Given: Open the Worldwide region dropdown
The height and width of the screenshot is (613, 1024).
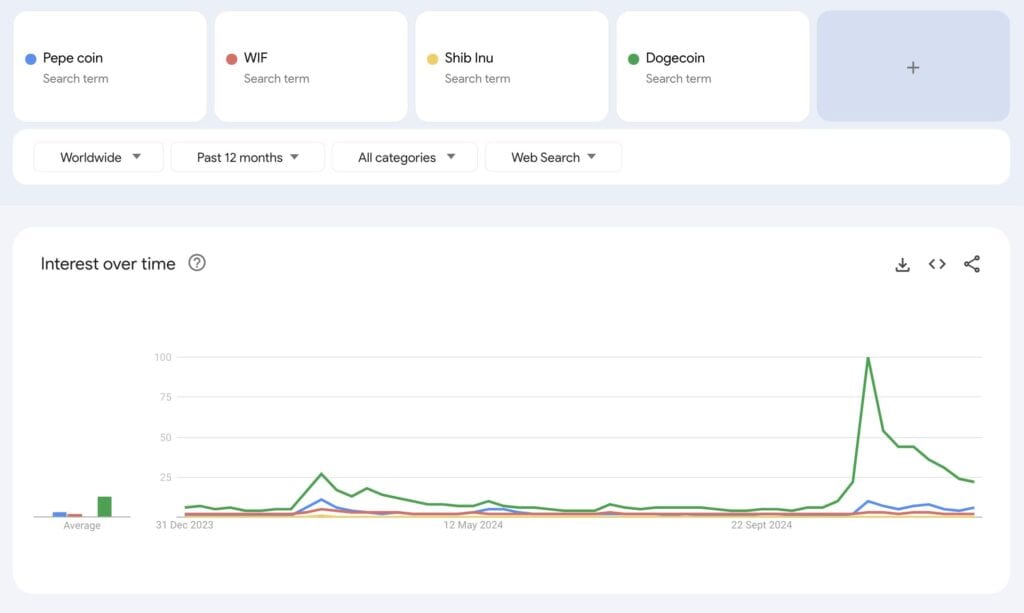Looking at the screenshot, I should point(98,157).
